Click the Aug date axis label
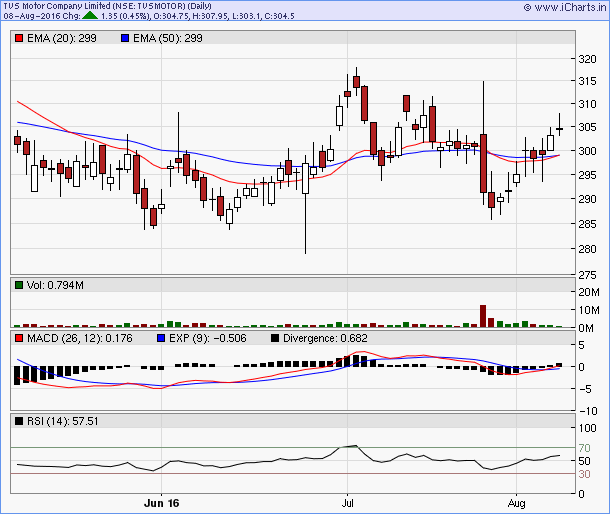 [516, 503]
